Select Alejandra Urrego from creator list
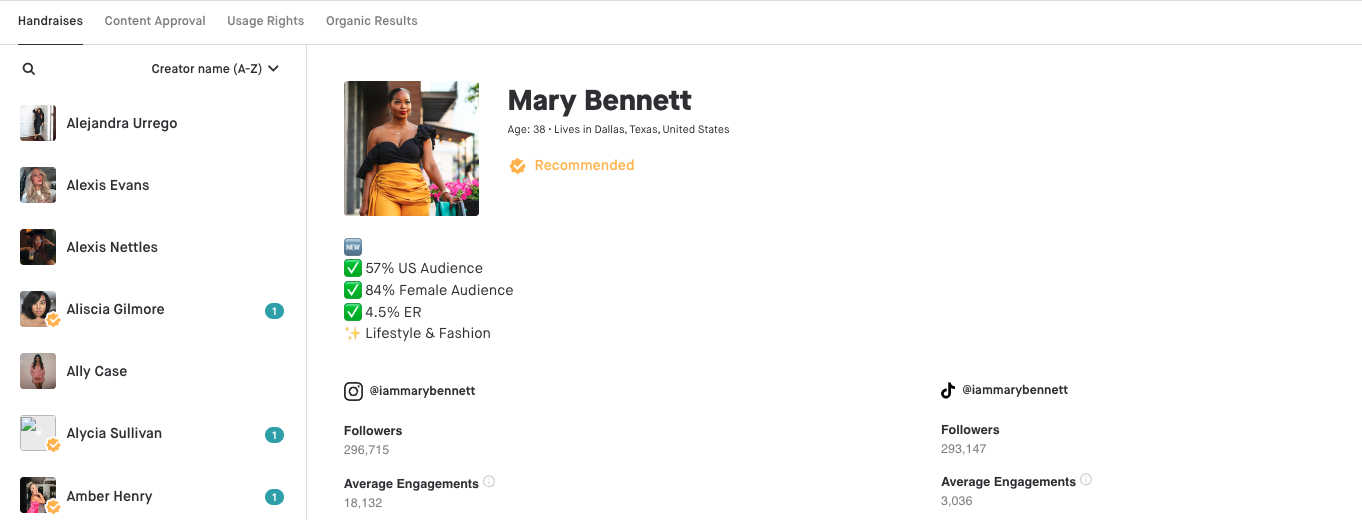 click(121, 124)
